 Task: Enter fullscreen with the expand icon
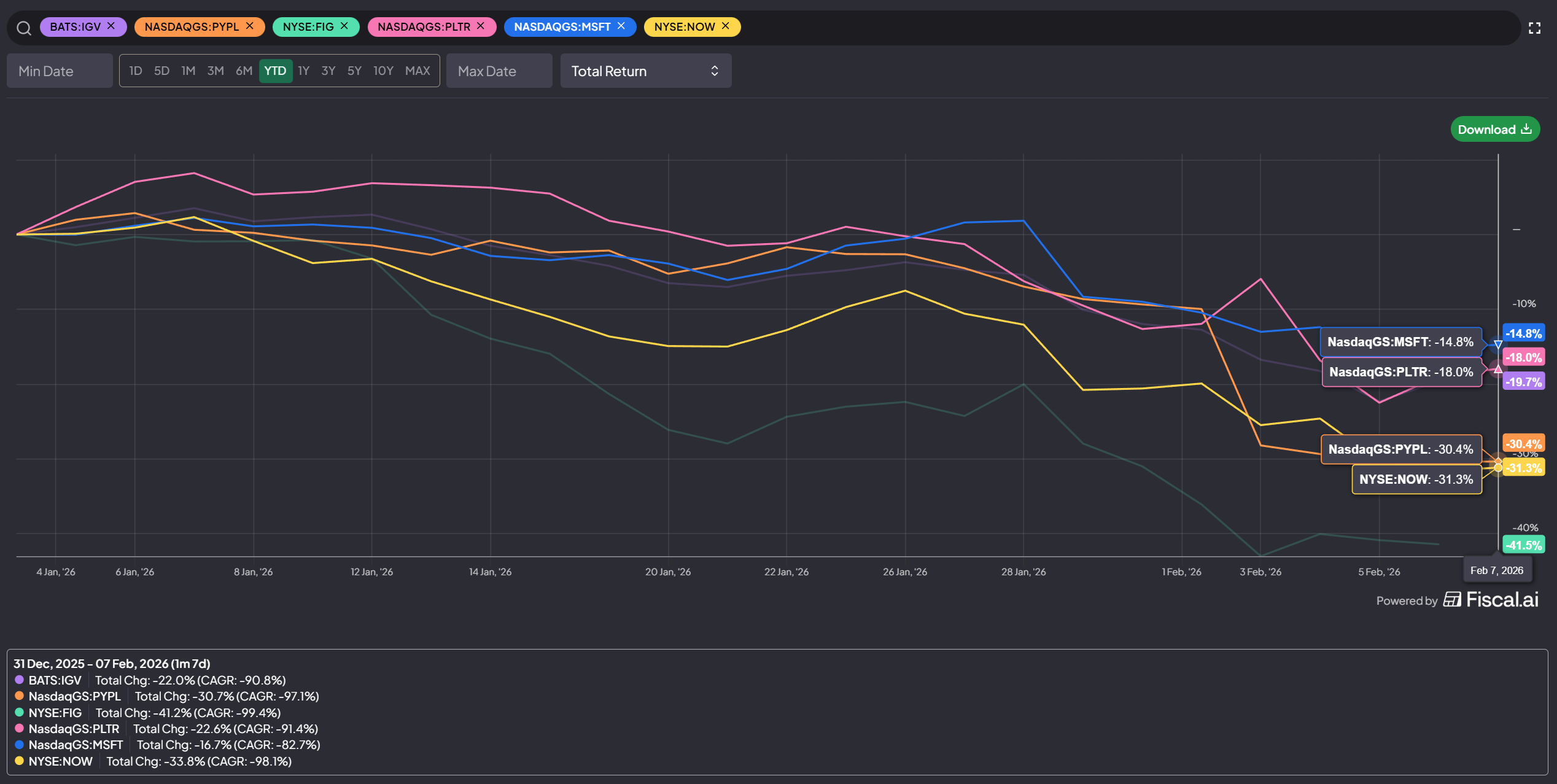pyautogui.click(x=1534, y=28)
